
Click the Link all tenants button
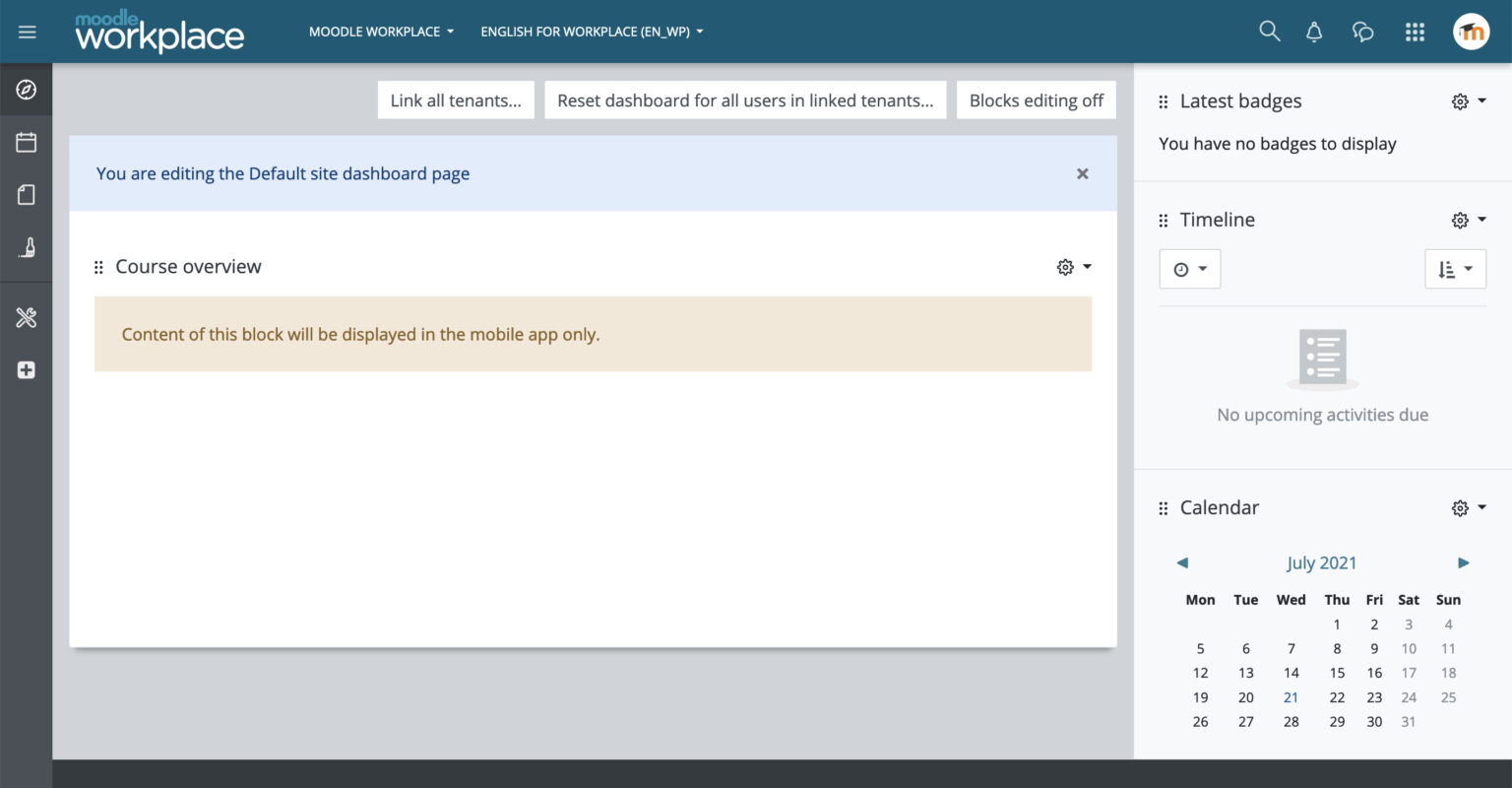point(456,99)
